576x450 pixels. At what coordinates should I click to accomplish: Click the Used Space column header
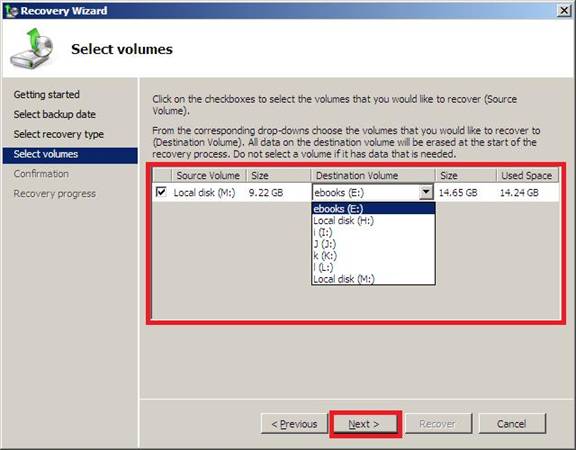click(528, 176)
